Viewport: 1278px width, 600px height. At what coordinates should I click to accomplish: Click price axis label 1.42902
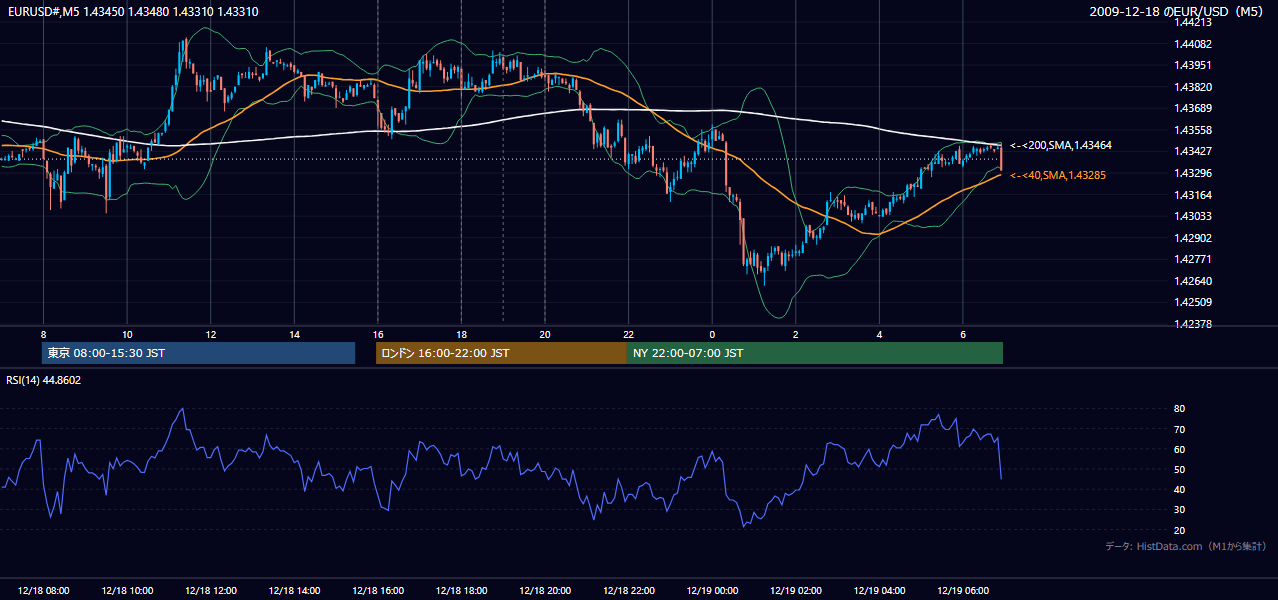click(x=1193, y=238)
